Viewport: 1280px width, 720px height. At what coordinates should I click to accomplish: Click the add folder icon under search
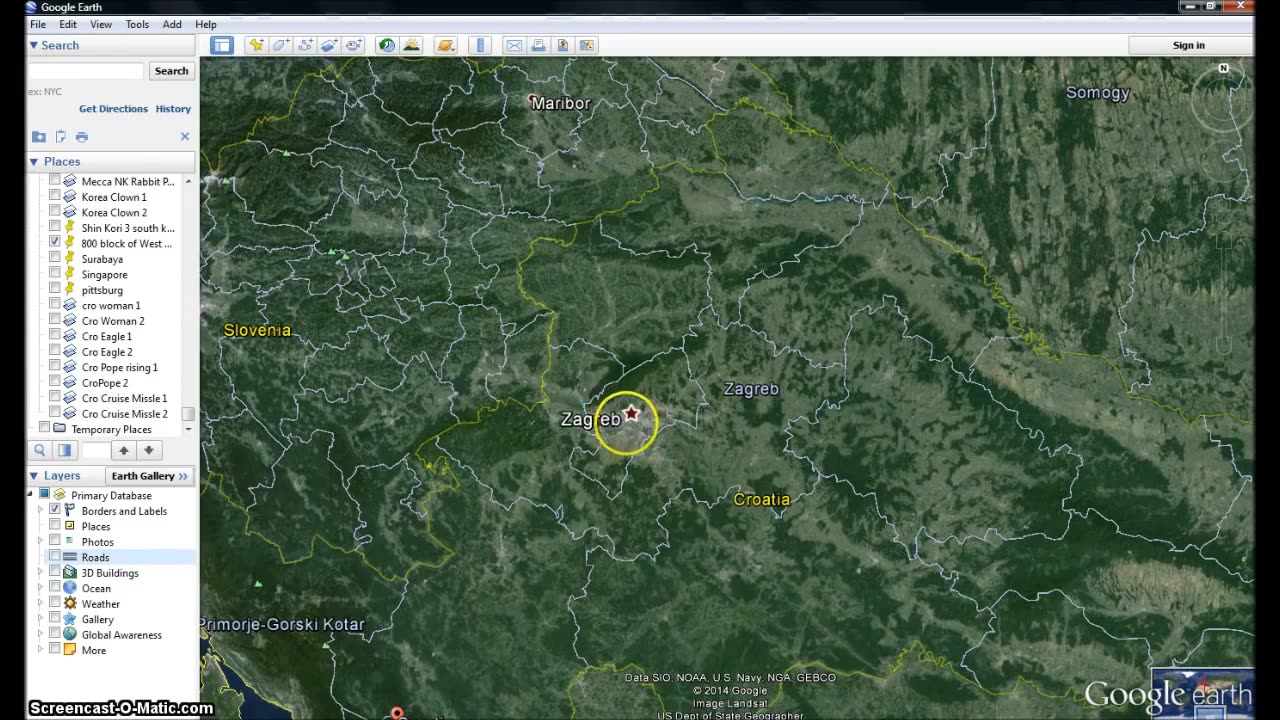click(39, 137)
